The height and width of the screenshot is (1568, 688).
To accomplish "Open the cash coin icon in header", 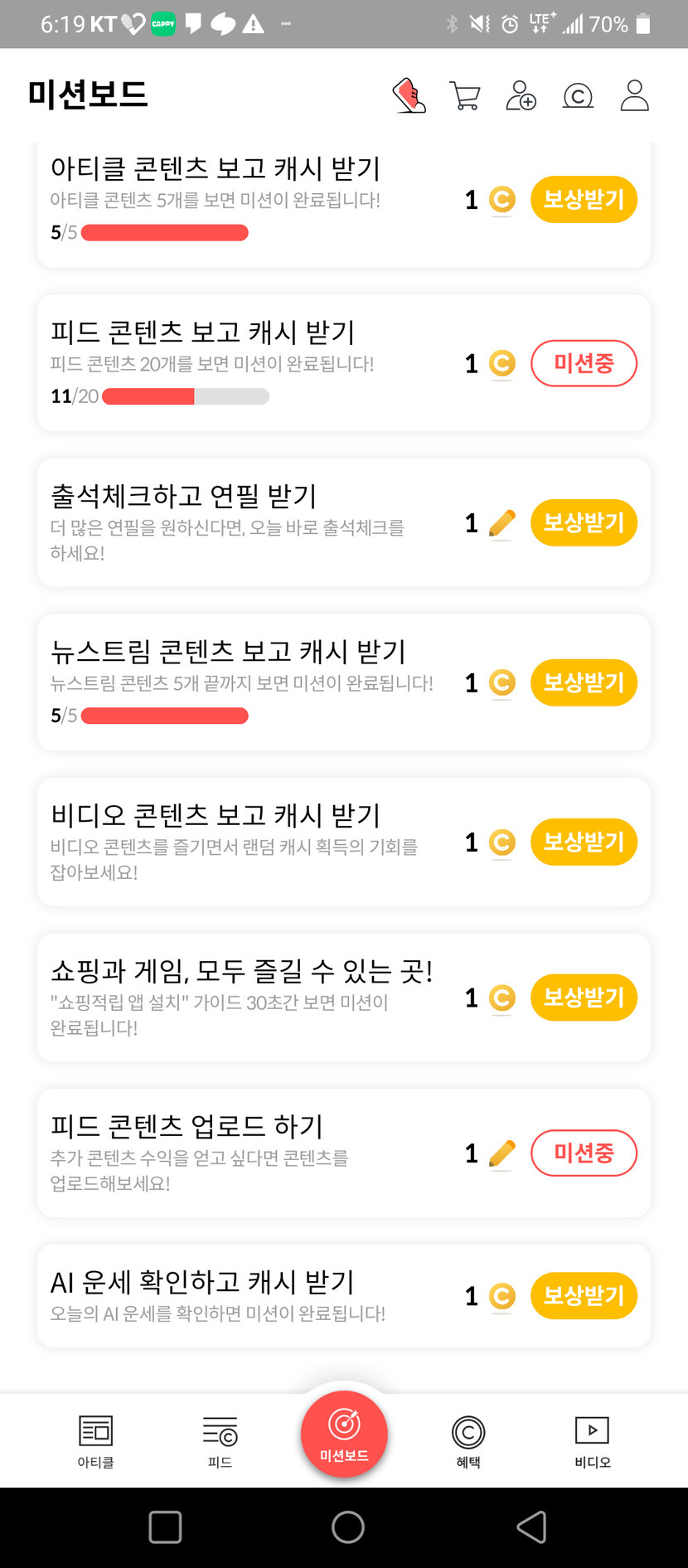I will 578,96.
